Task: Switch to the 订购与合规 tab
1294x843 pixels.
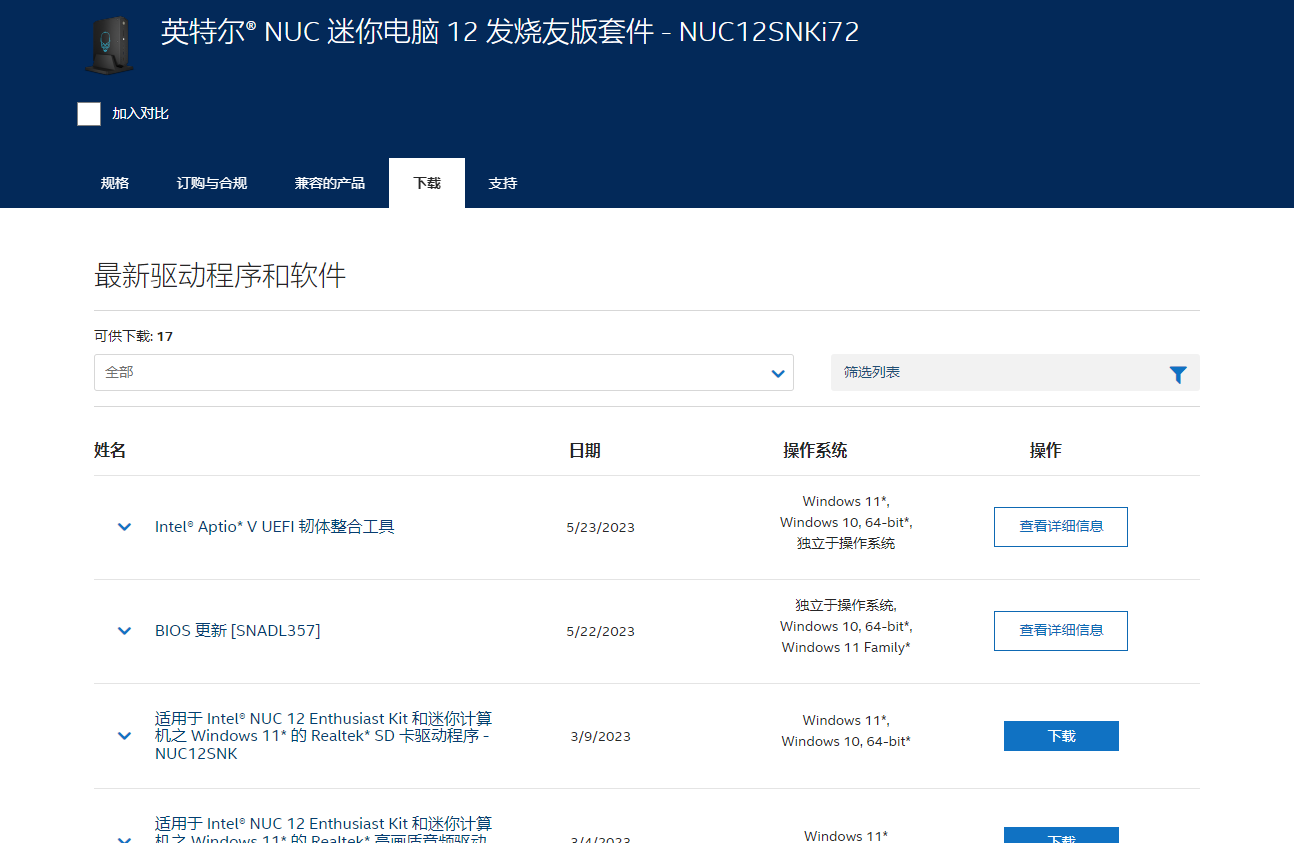Action: (212, 183)
